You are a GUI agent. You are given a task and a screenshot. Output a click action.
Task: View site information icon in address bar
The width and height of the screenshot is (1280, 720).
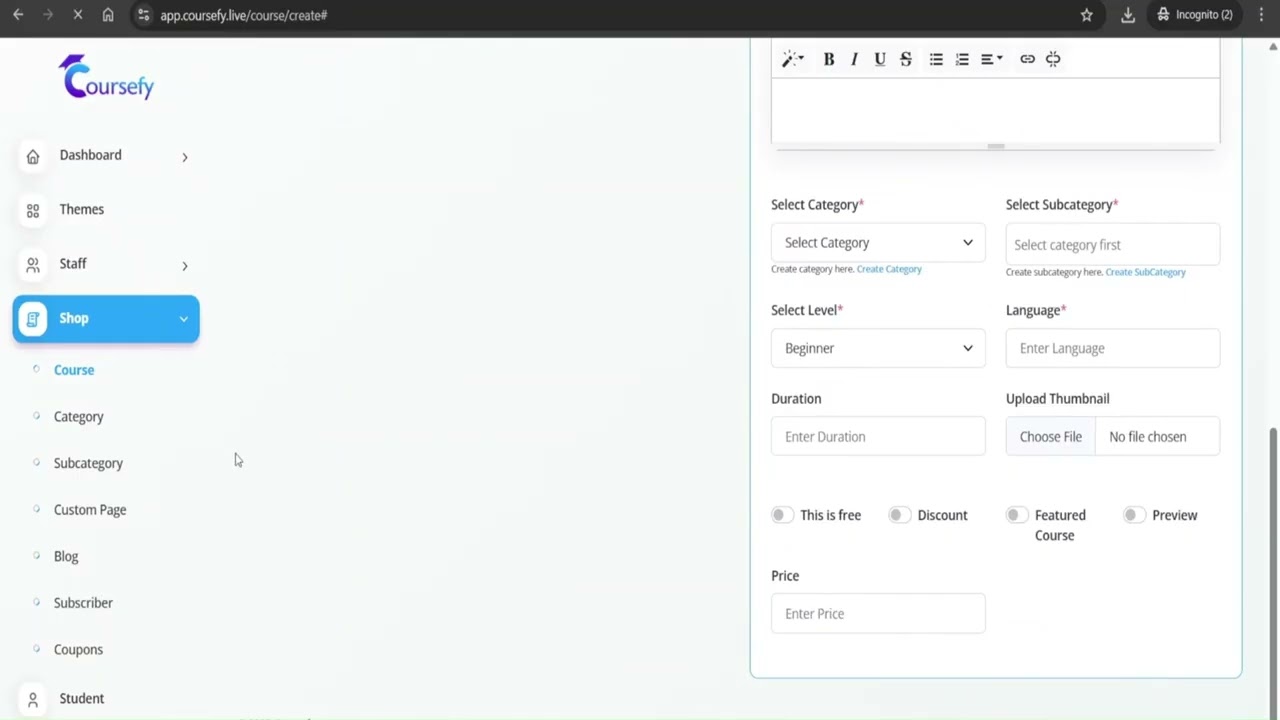(x=143, y=15)
